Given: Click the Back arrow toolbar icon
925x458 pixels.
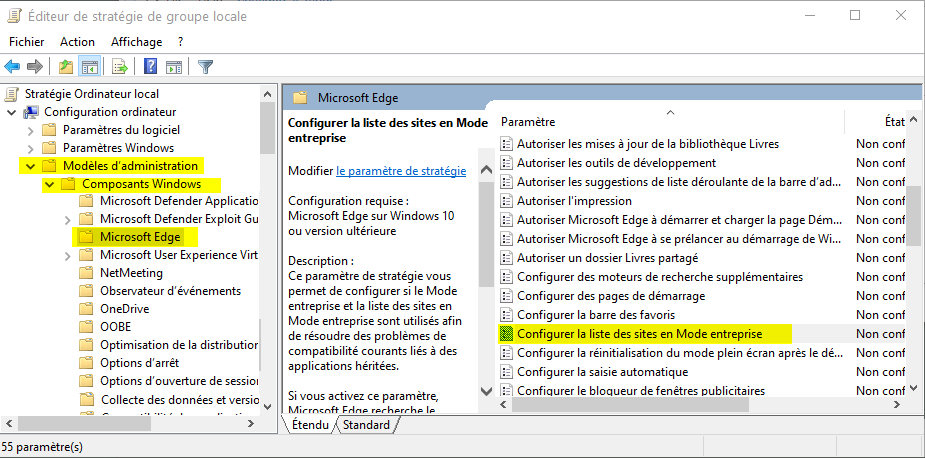Looking at the screenshot, I should (12, 66).
